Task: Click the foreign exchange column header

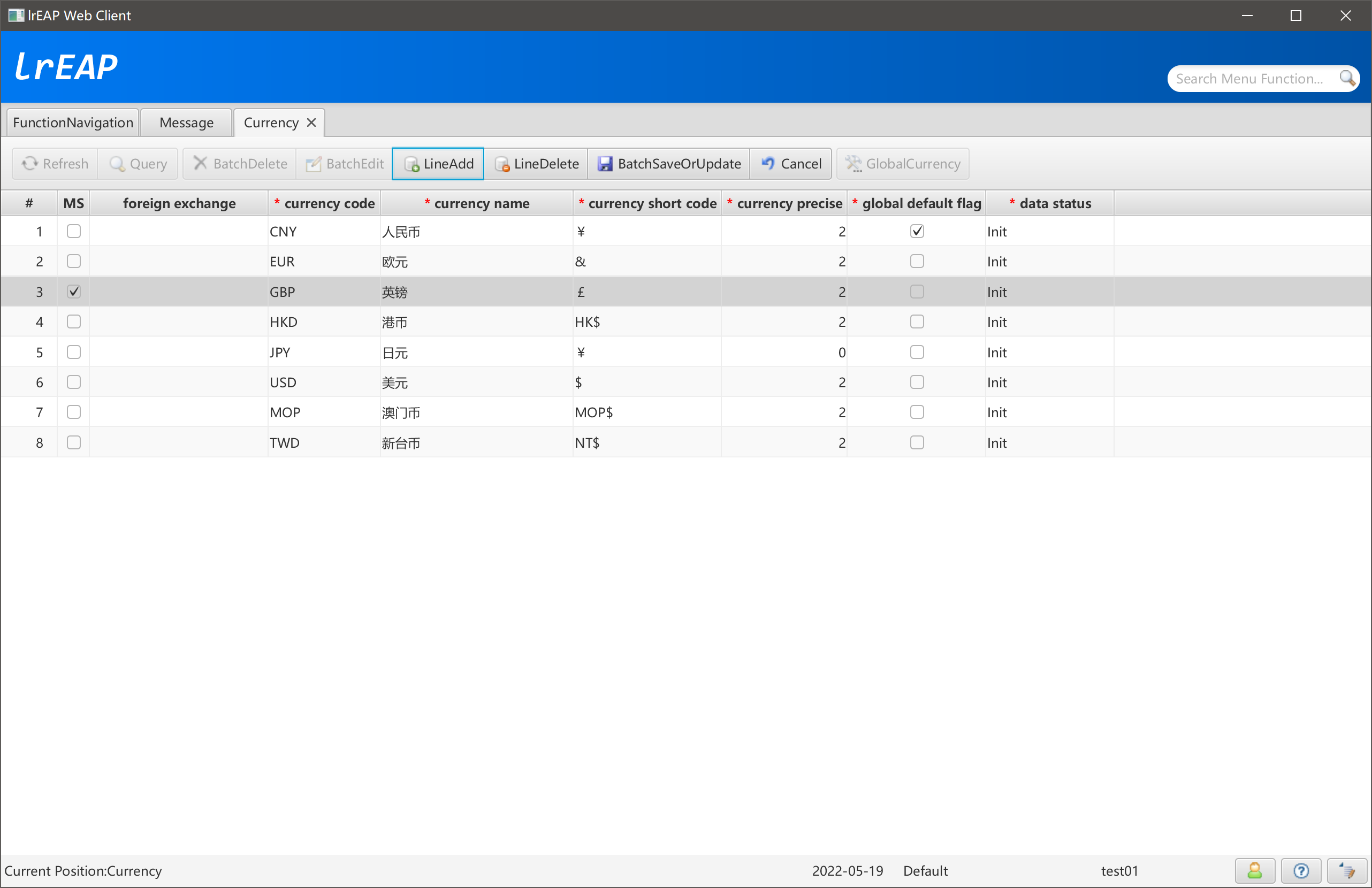Action: pos(179,203)
